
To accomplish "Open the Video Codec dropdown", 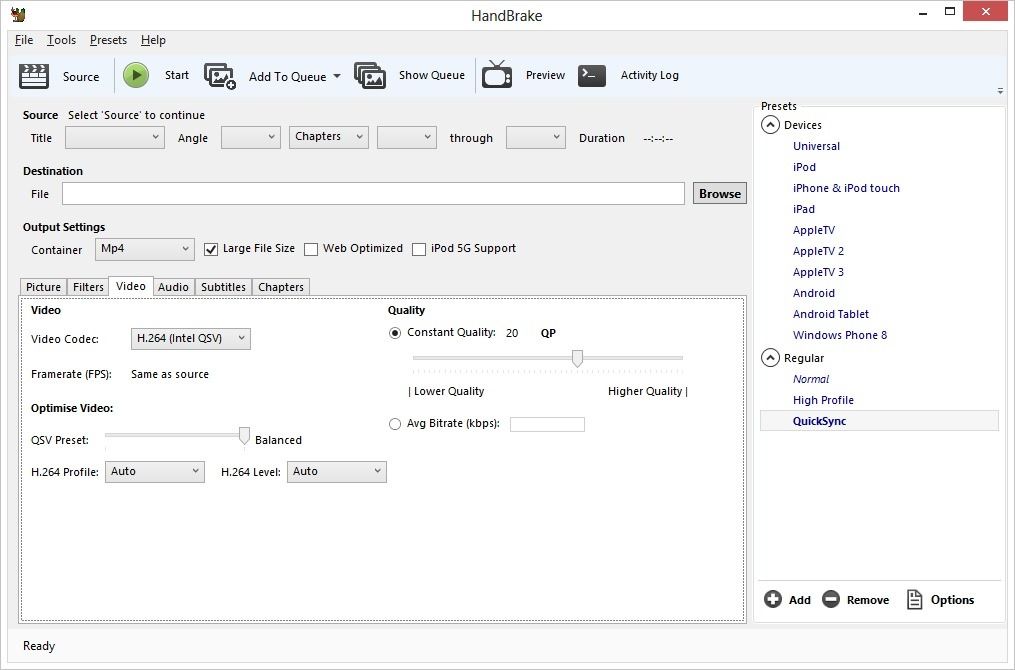I will click(191, 339).
